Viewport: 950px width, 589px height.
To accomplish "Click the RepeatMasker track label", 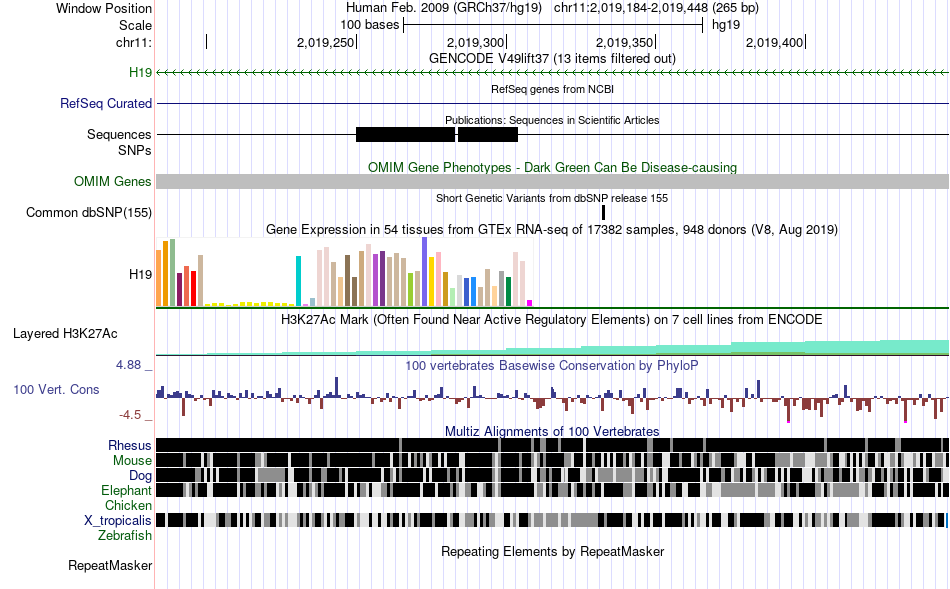I will [110, 565].
